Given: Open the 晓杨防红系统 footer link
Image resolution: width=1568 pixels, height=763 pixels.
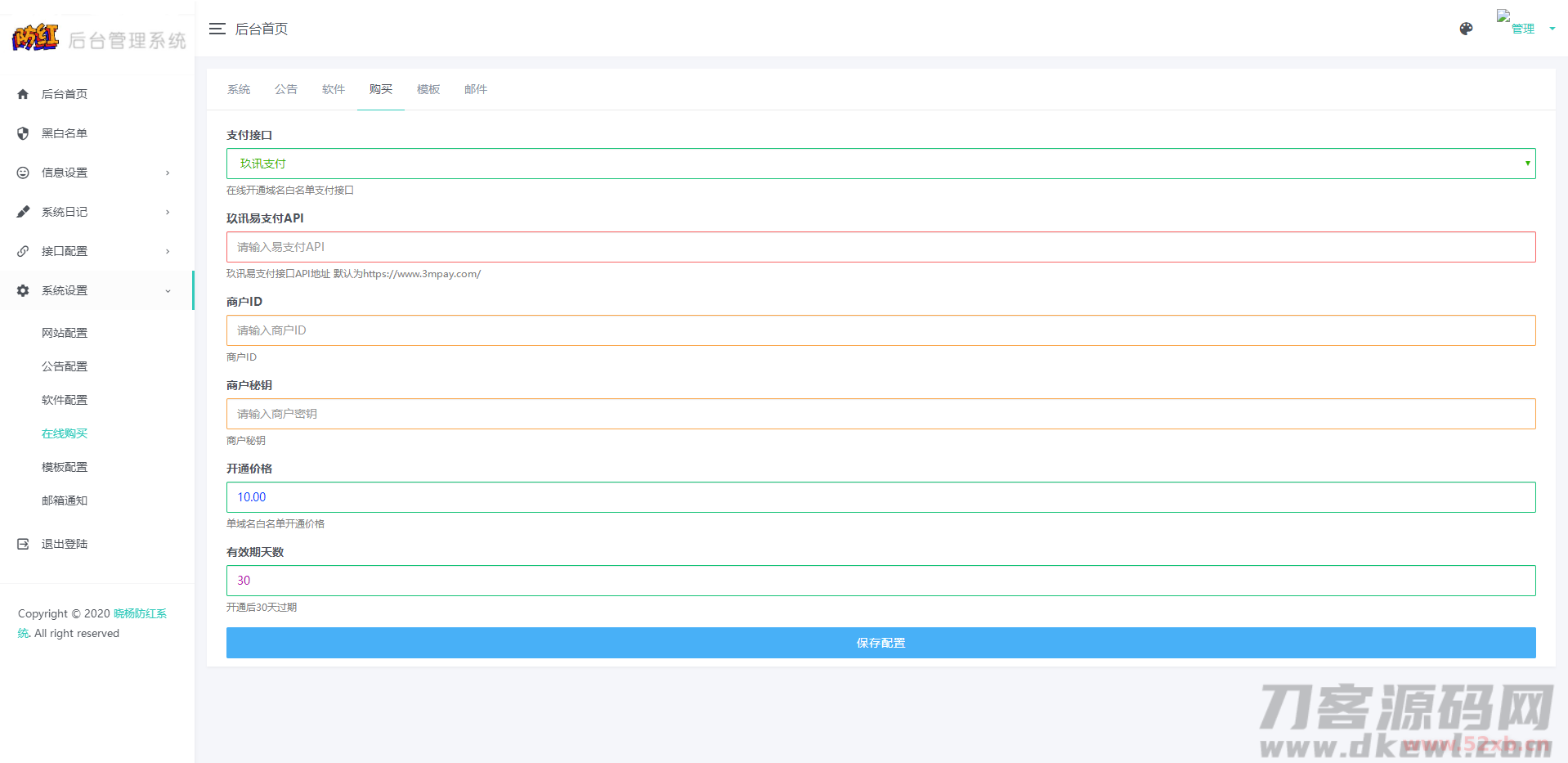Looking at the screenshot, I should (x=140, y=613).
